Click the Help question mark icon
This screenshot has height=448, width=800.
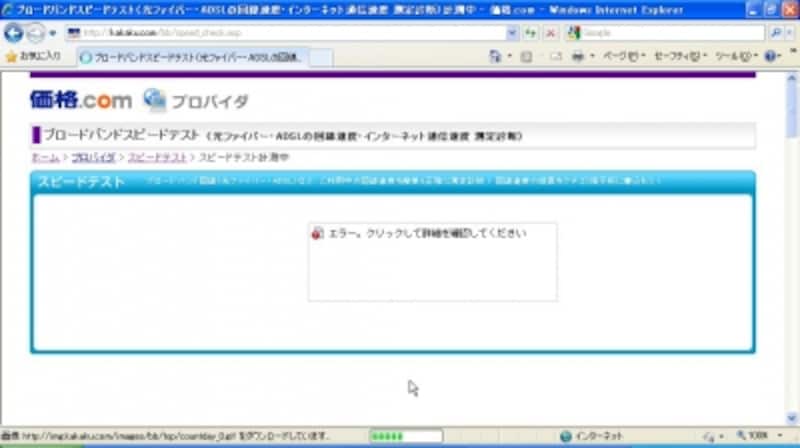770,56
